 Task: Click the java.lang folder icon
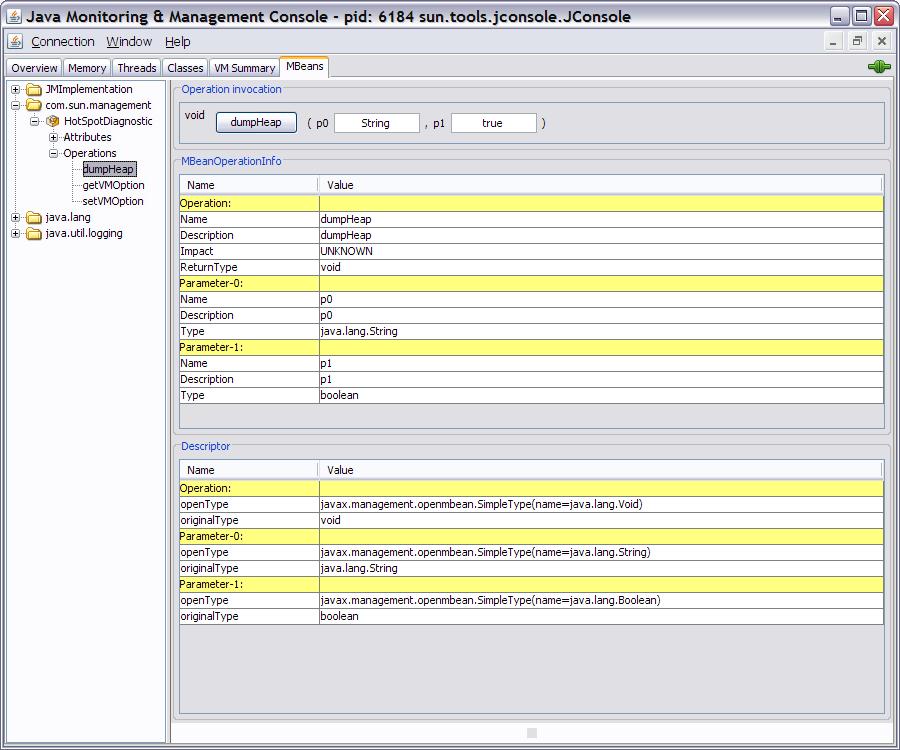pos(34,217)
